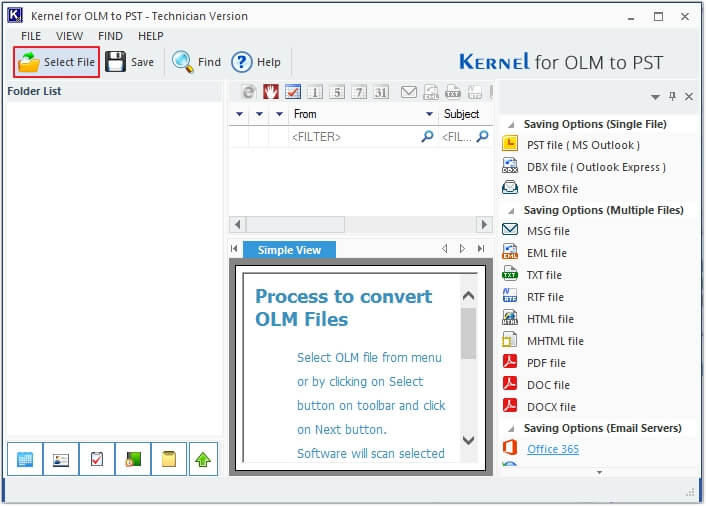
Task: Open the FIND menu
Action: tap(110, 36)
